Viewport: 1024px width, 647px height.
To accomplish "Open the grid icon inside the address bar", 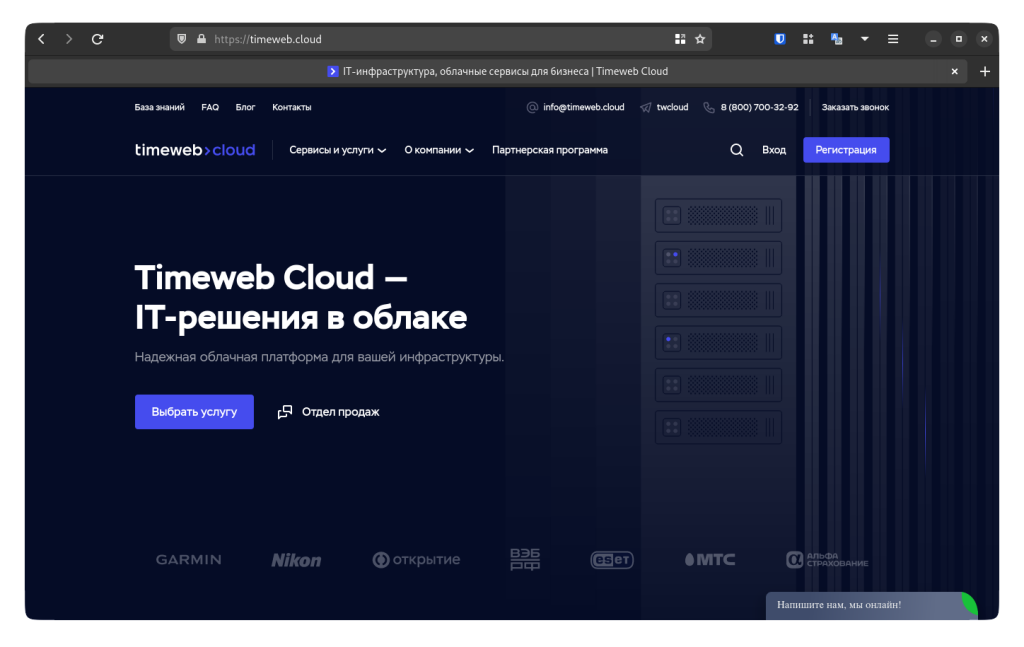I will click(x=680, y=39).
